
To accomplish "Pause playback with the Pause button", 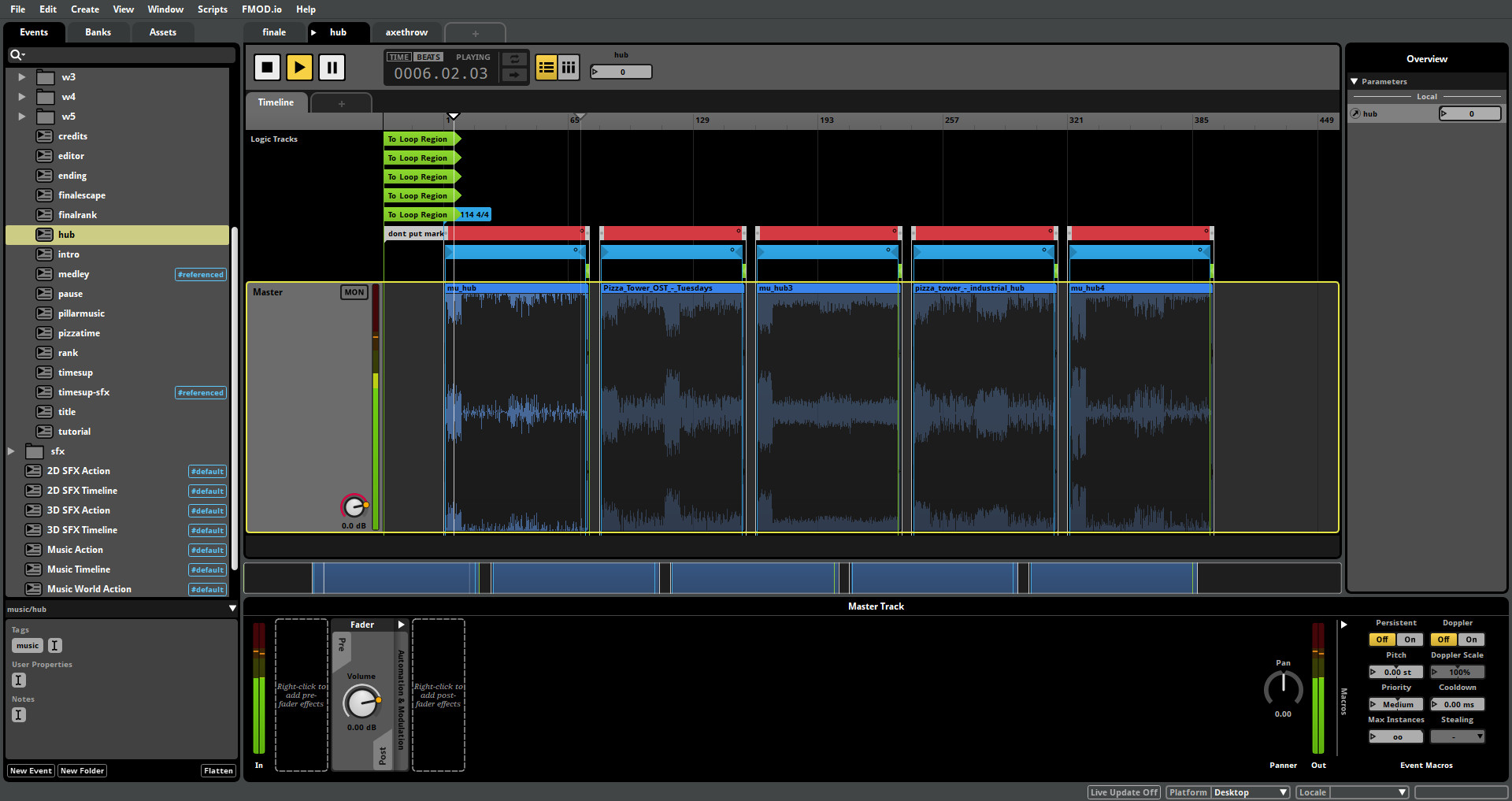I will tap(332, 68).
